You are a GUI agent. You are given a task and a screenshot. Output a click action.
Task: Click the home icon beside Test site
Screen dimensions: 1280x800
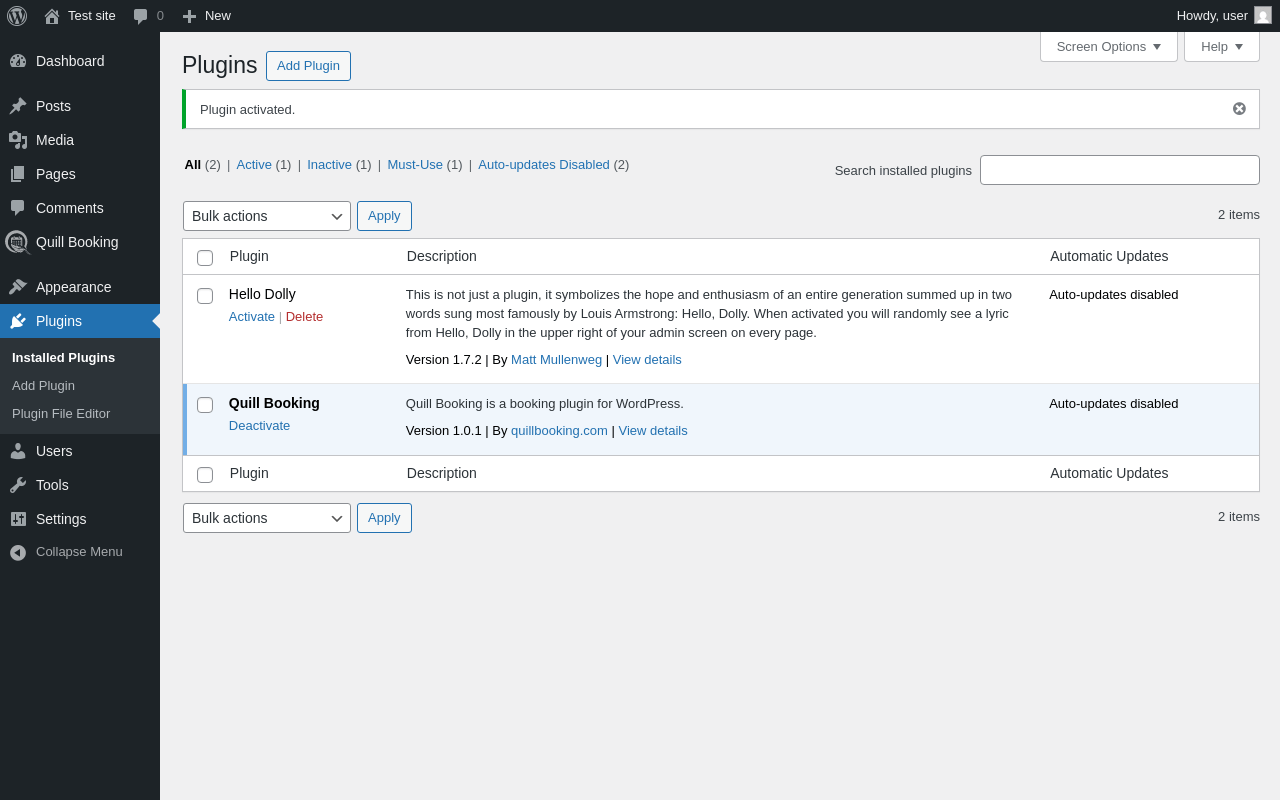click(x=52, y=16)
